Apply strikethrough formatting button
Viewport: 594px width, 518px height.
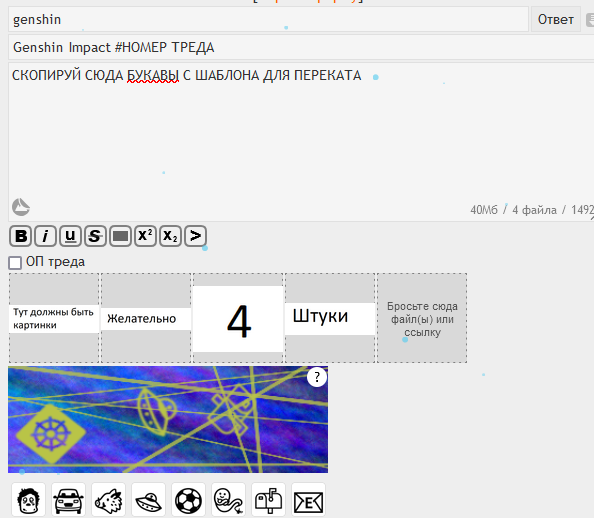[95, 236]
